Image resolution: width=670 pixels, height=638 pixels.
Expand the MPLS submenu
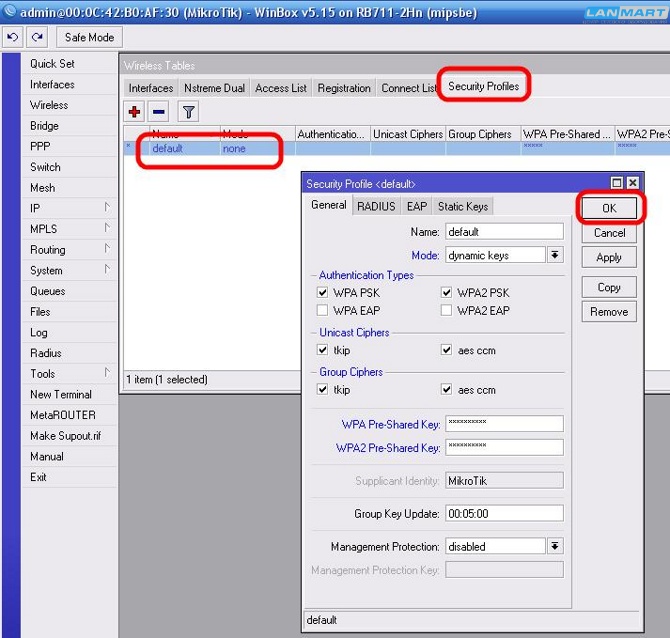pyautogui.click(x=107, y=228)
